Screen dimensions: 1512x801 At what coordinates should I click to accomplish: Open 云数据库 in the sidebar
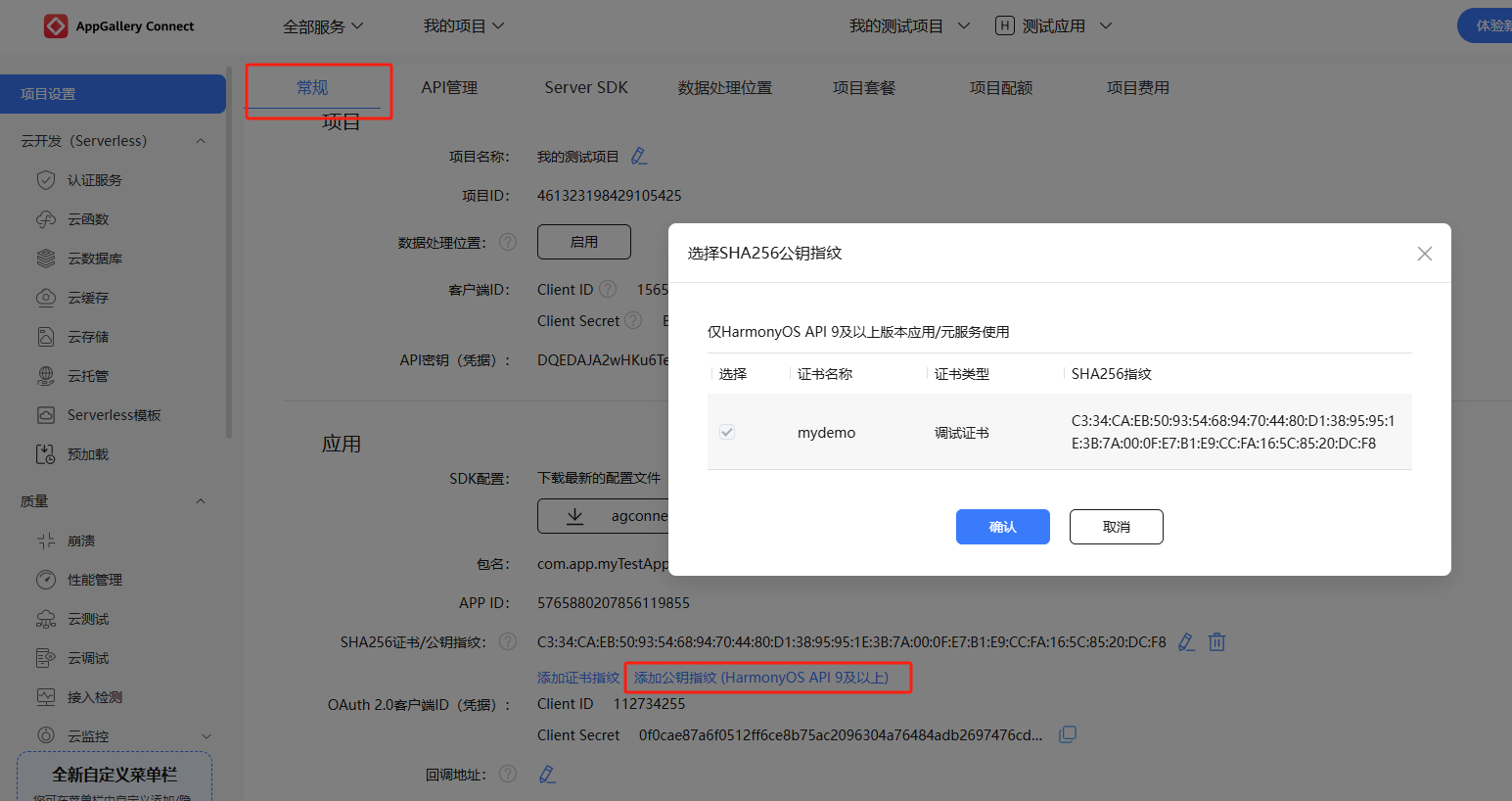point(95,259)
